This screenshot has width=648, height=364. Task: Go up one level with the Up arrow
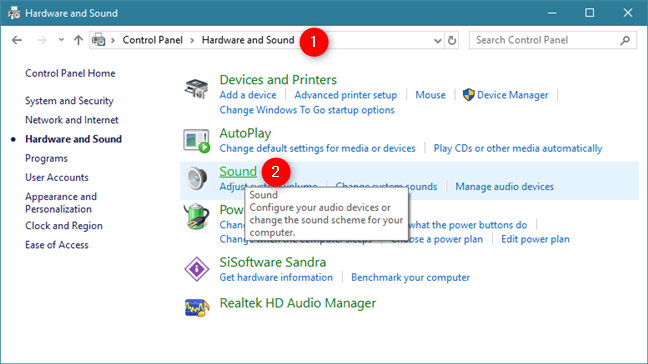pos(78,40)
